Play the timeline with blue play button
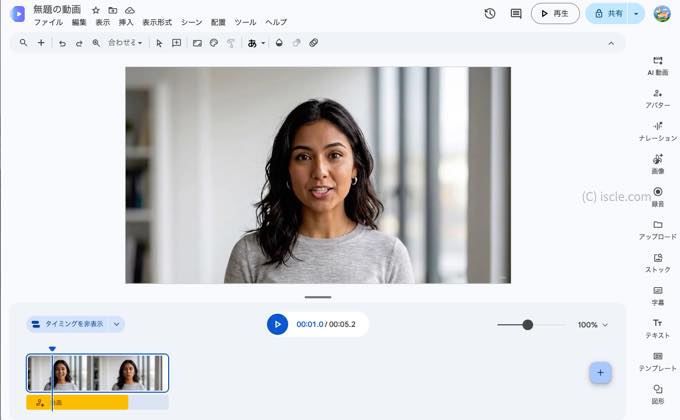The width and height of the screenshot is (680, 420). click(278, 324)
